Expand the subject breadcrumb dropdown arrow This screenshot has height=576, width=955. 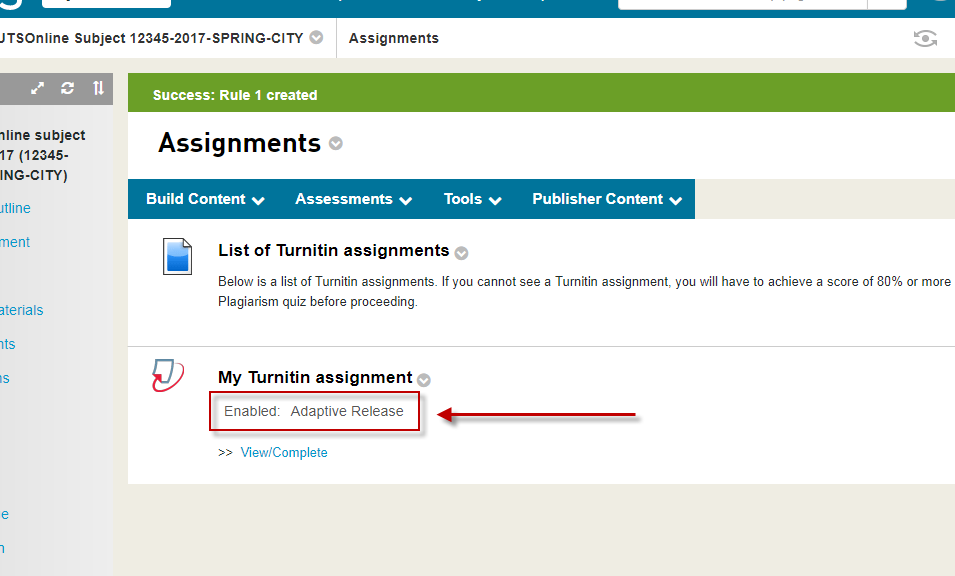(316, 38)
